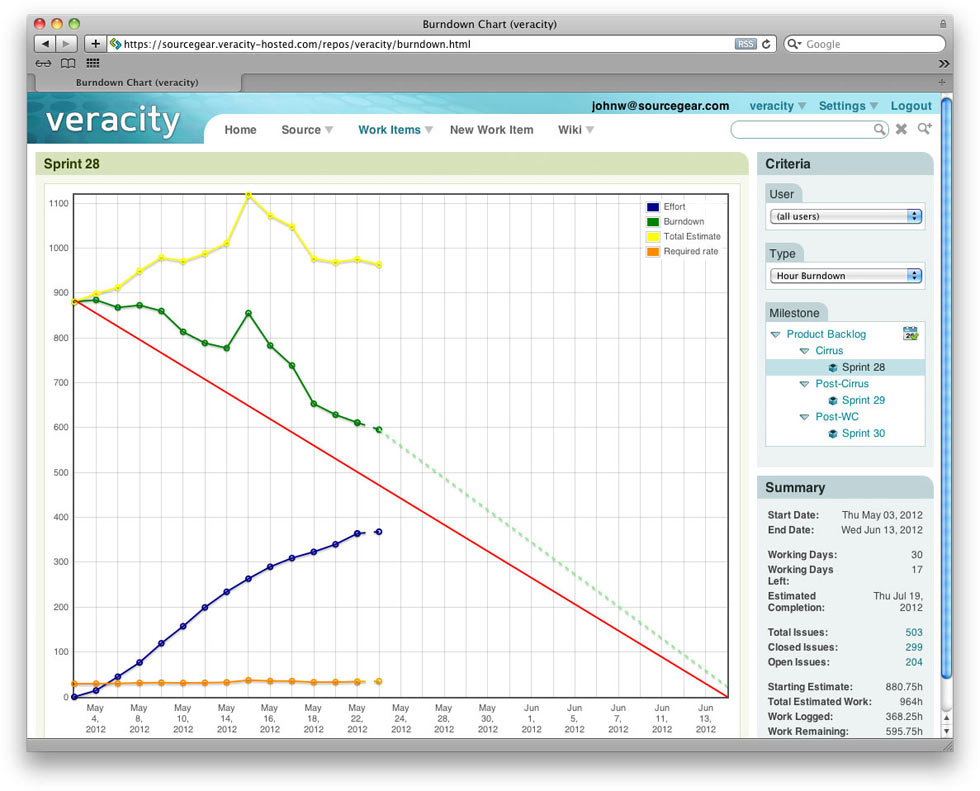The width and height of the screenshot is (980, 791).
Task: Select Sprint 29 in the milestone tree
Action: 863,400
